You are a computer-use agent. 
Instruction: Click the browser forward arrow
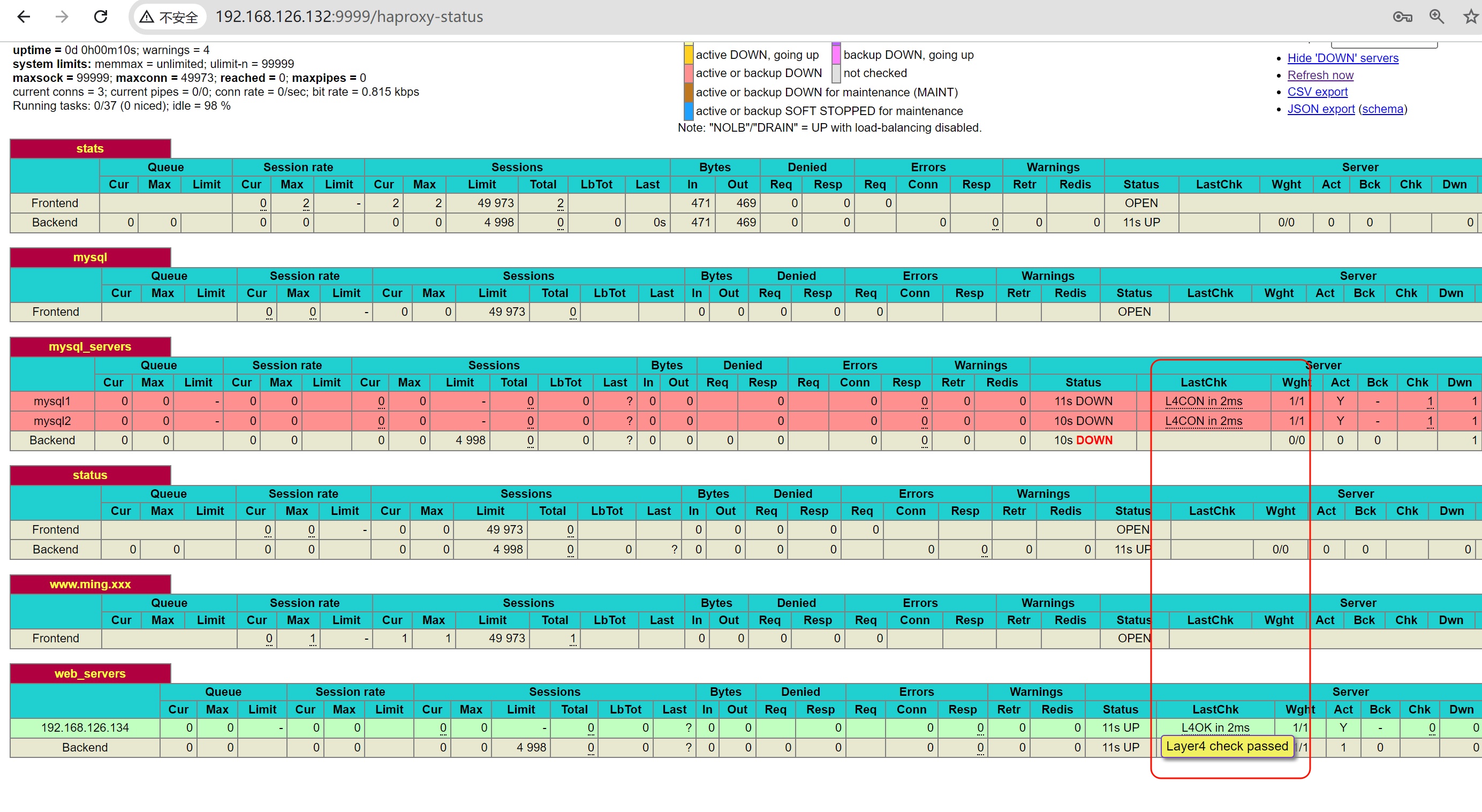click(62, 17)
